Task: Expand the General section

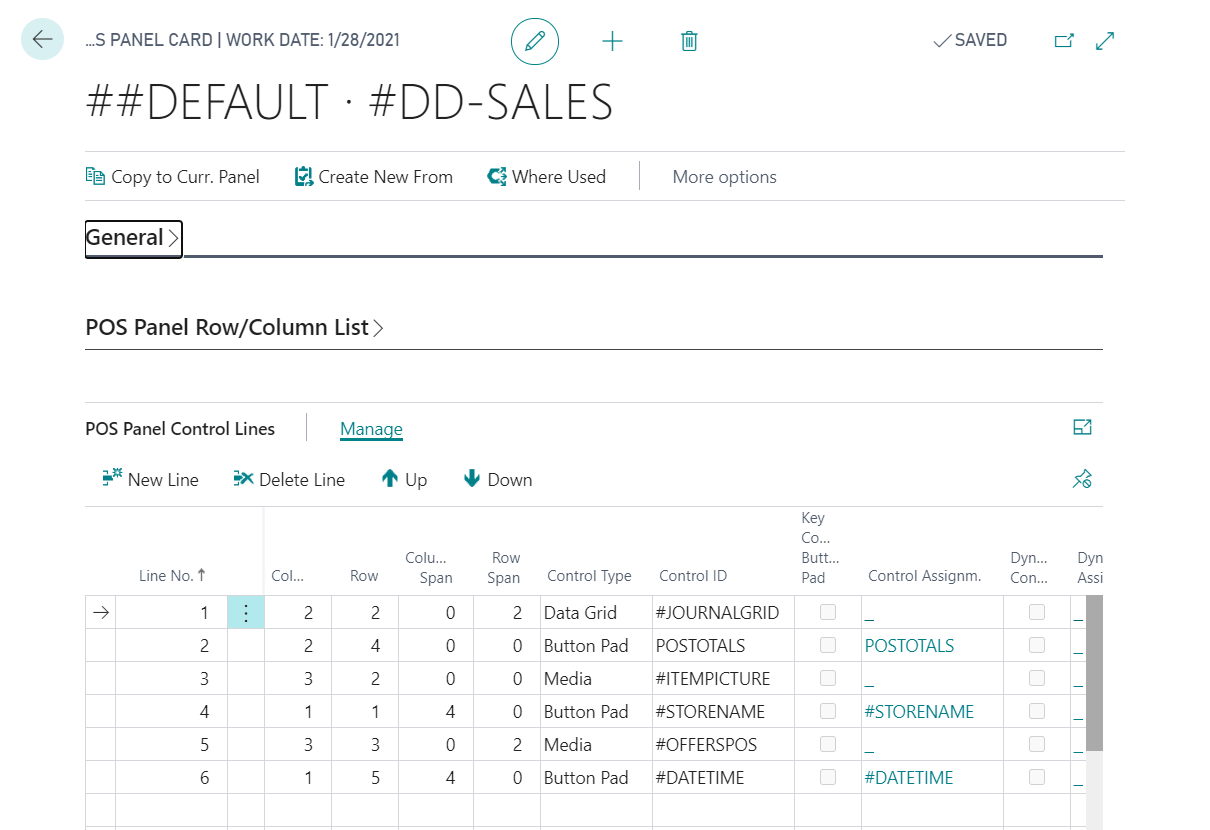Action: [x=133, y=238]
